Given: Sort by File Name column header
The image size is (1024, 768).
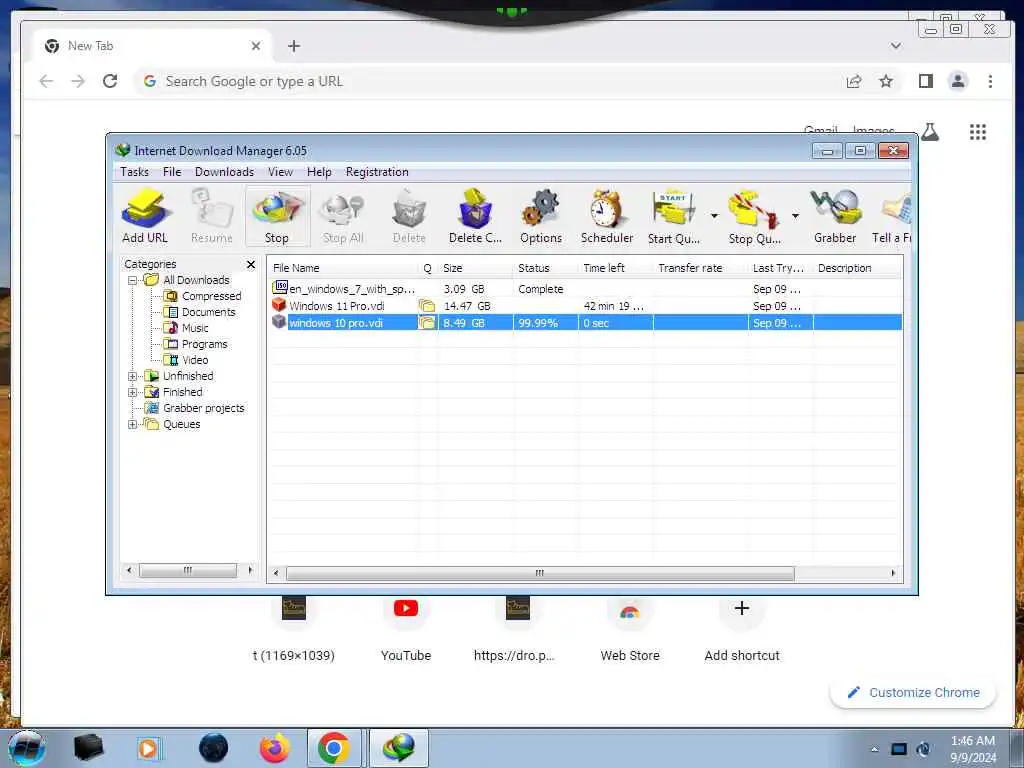Looking at the screenshot, I should [344, 268].
